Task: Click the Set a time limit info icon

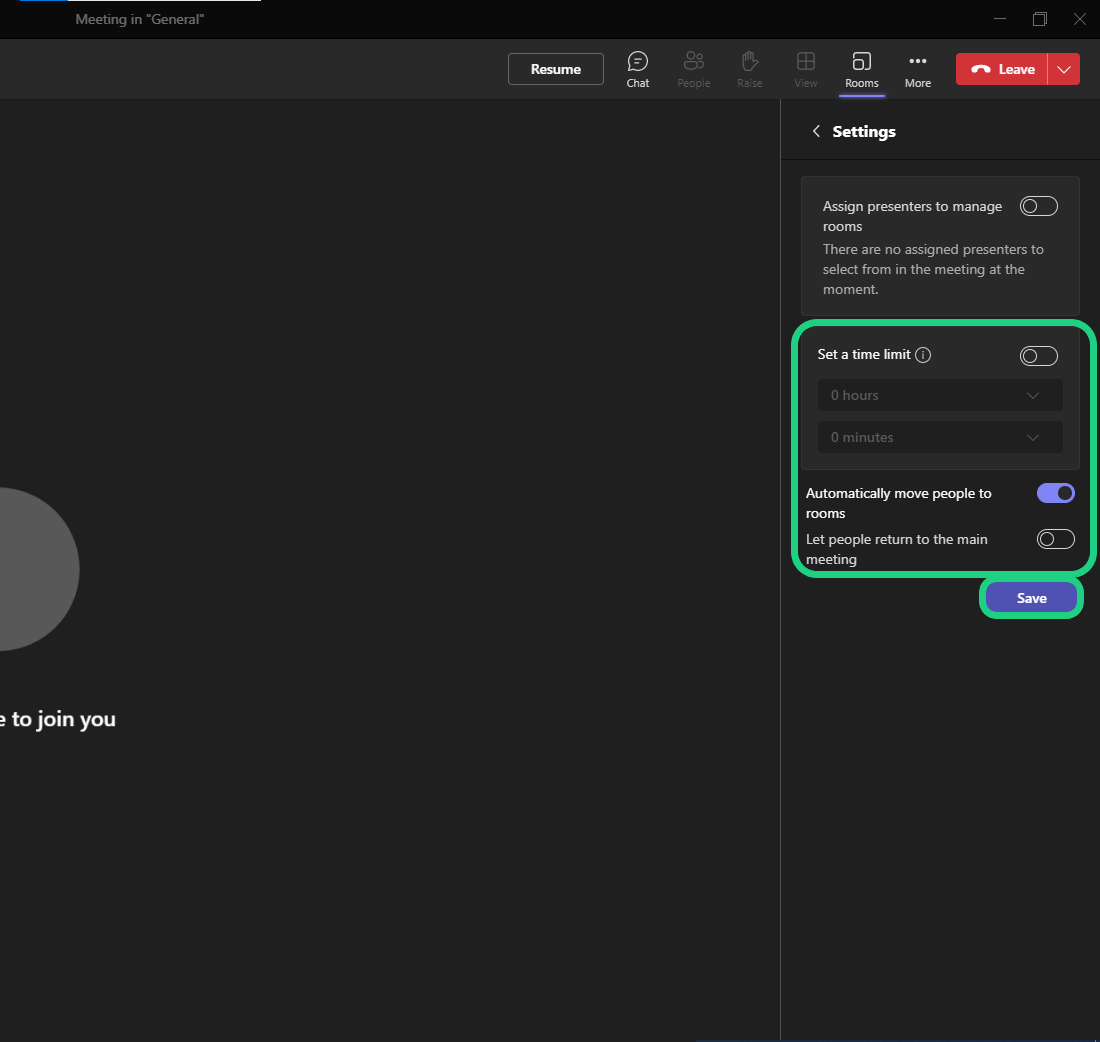Action: pos(923,355)
